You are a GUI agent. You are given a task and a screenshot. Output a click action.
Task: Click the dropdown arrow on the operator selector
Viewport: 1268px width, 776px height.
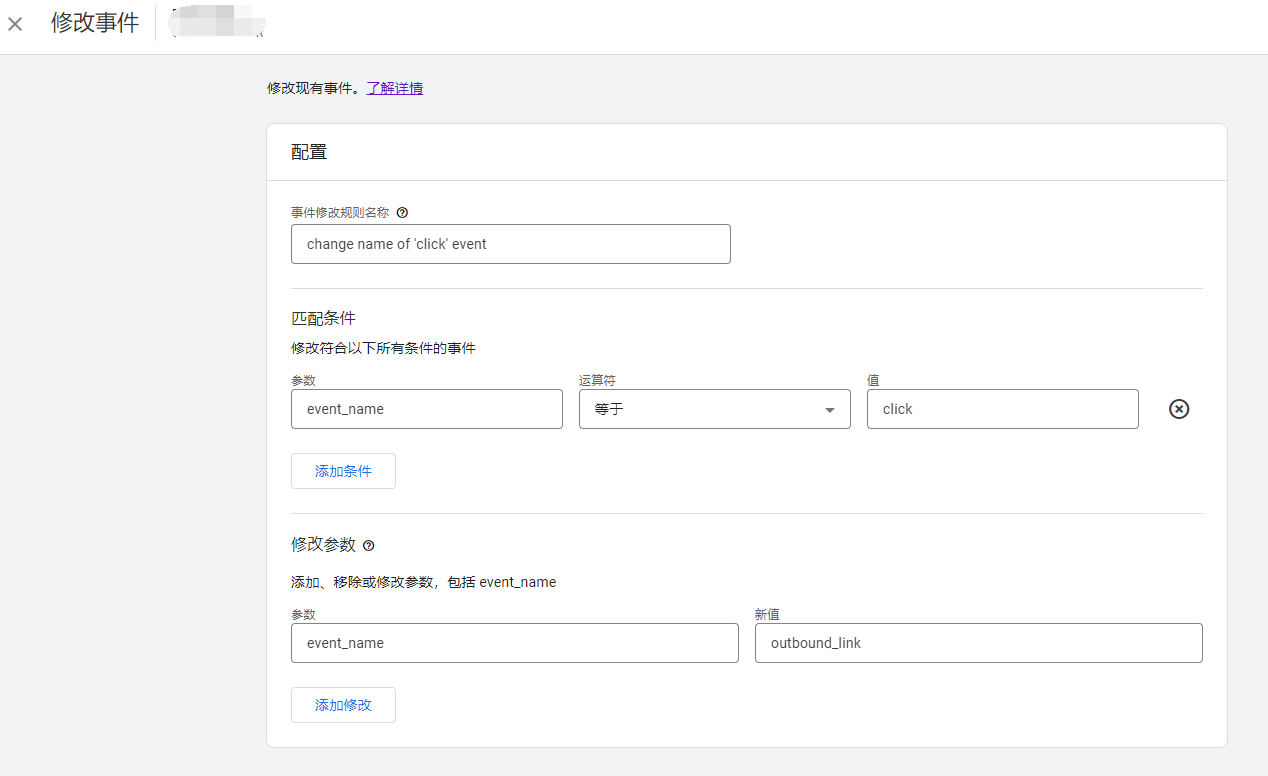[x=829, y=409]
